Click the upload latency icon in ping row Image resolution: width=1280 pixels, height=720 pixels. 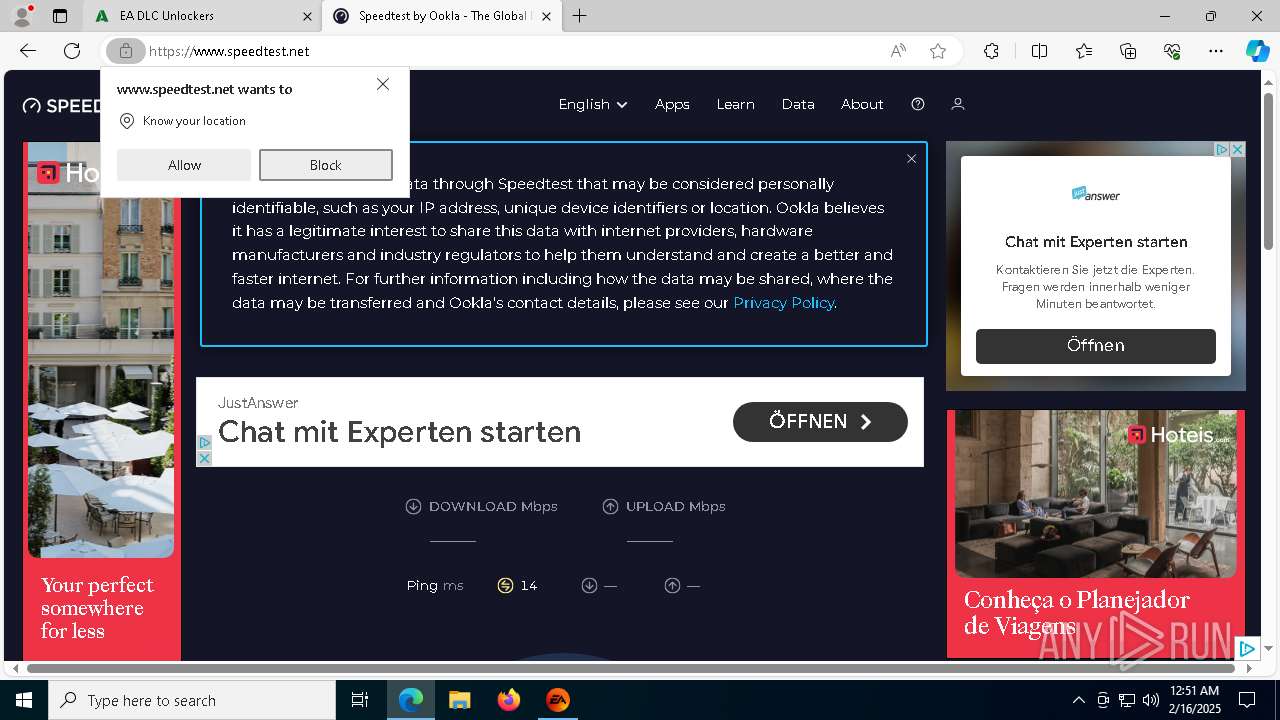point(672,586)
